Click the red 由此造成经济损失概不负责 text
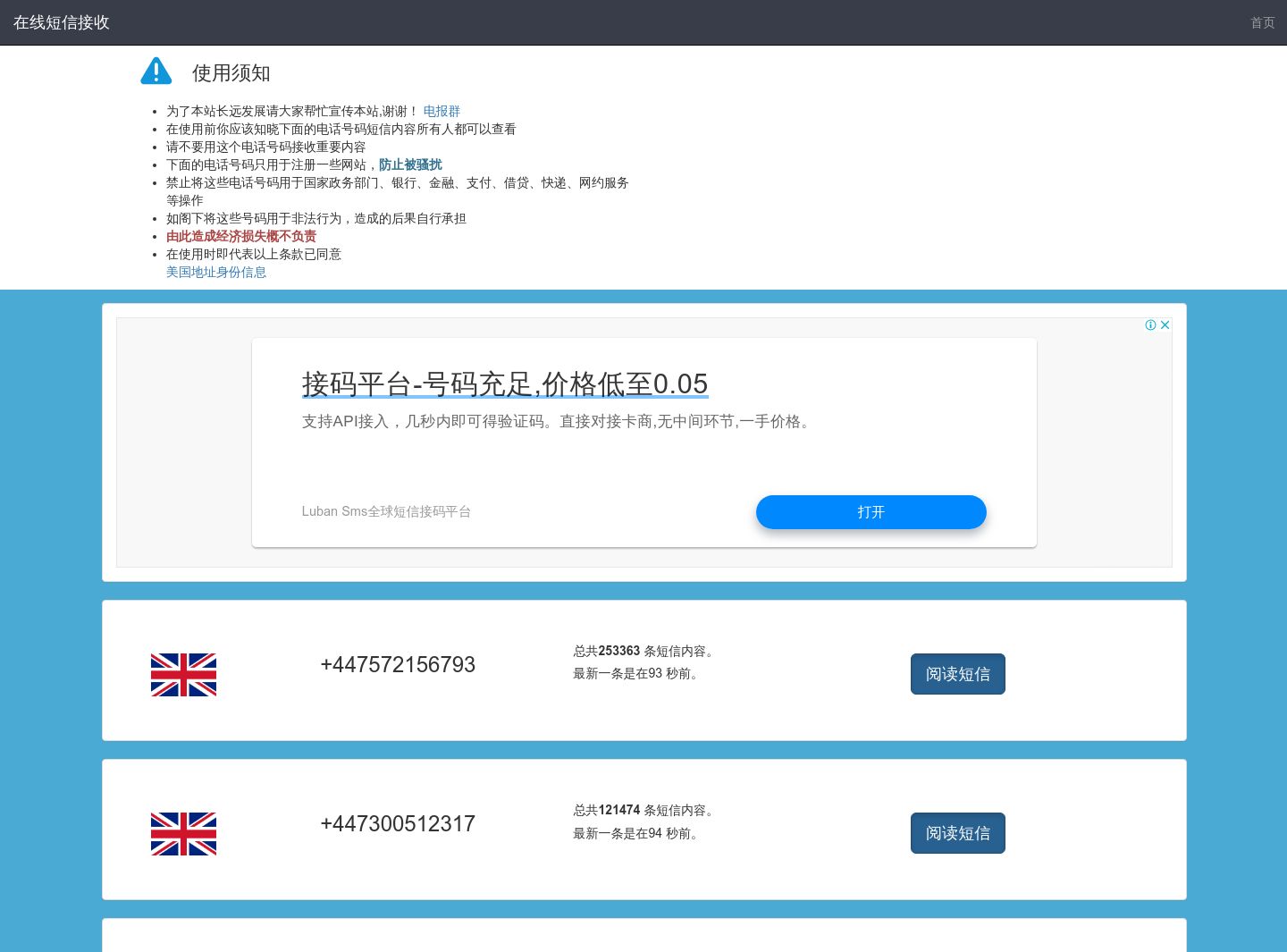The image size is (1287, 952). 241,236
